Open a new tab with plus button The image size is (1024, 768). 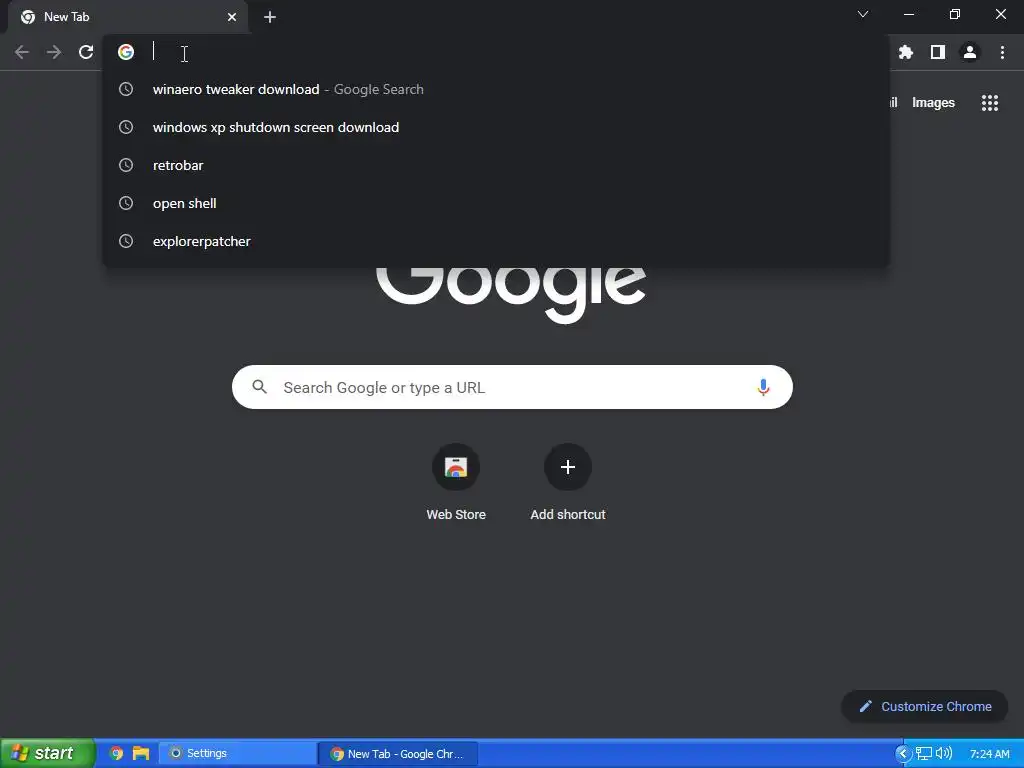pos(270,17)
